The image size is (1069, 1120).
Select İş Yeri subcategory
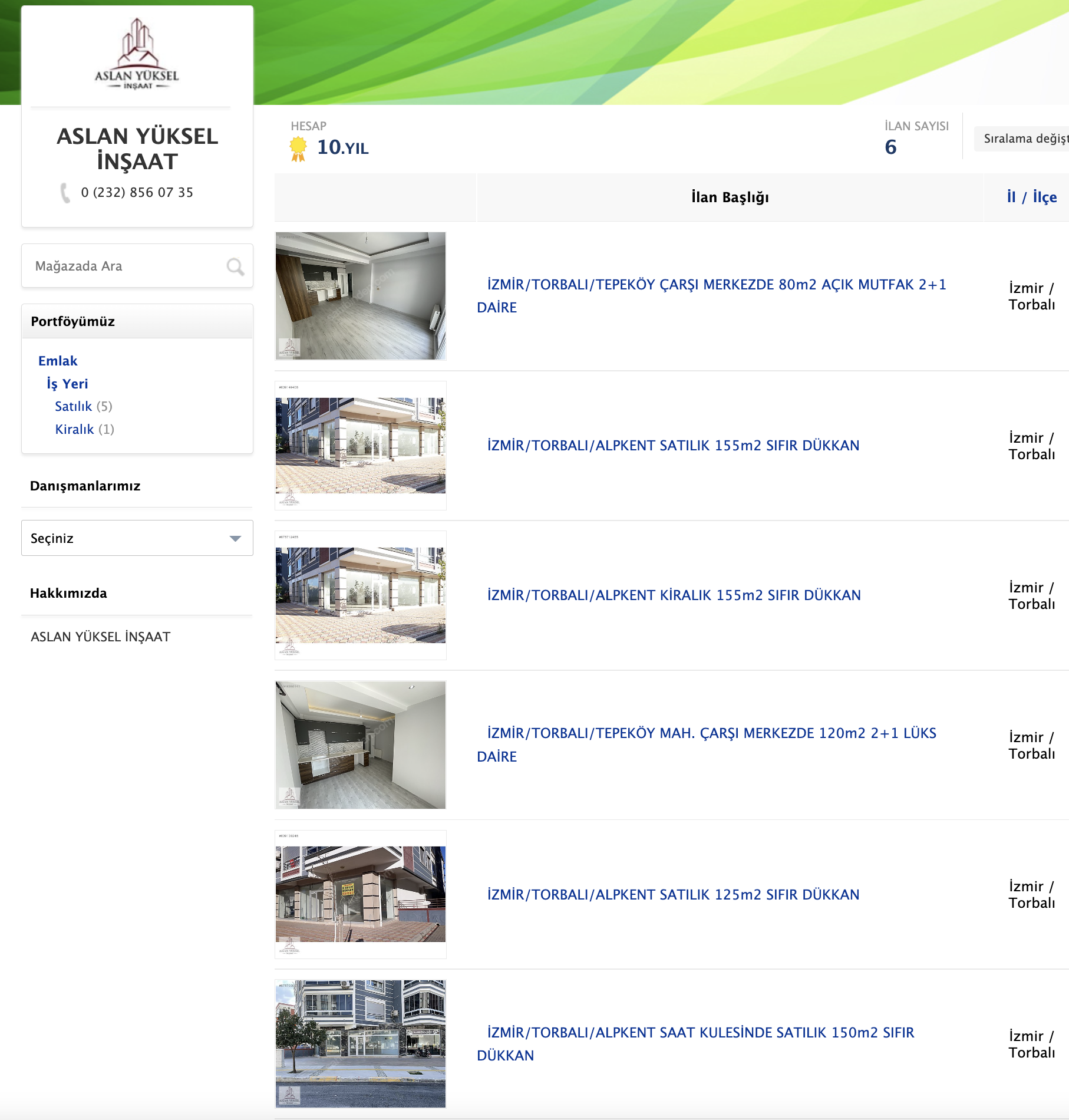[x=67, y=384]
